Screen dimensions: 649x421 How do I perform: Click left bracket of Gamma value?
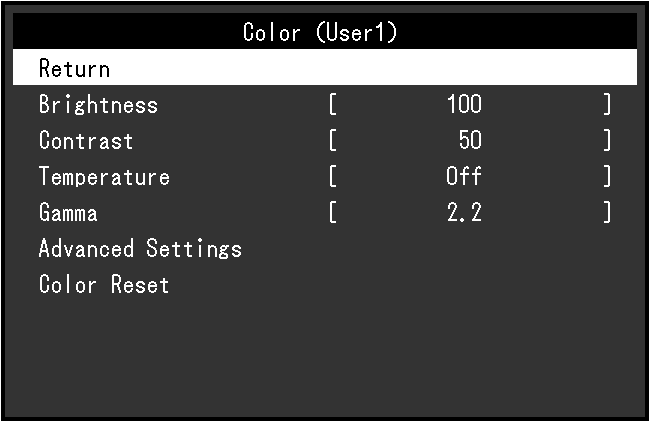click(x=332, y=213)
